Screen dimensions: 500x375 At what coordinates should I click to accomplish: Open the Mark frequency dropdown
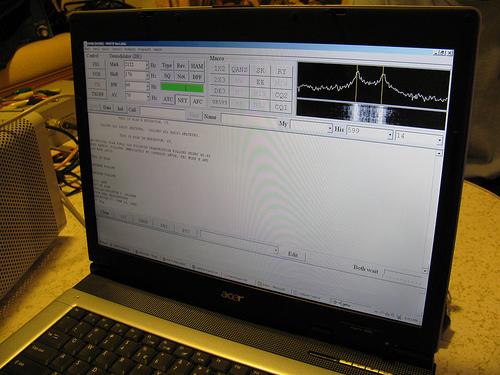[147, 66]
